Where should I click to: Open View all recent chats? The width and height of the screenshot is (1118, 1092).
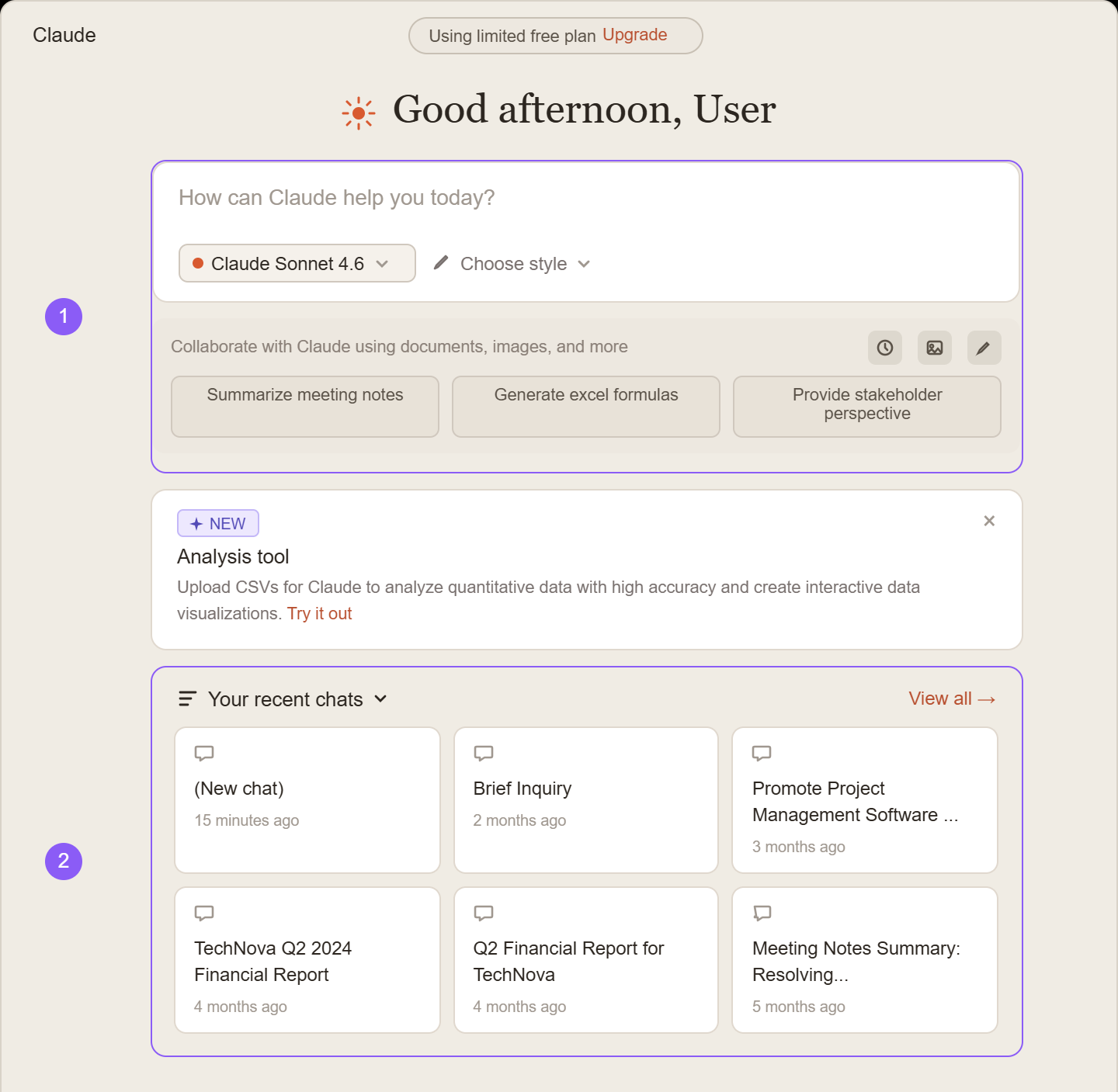951,699
